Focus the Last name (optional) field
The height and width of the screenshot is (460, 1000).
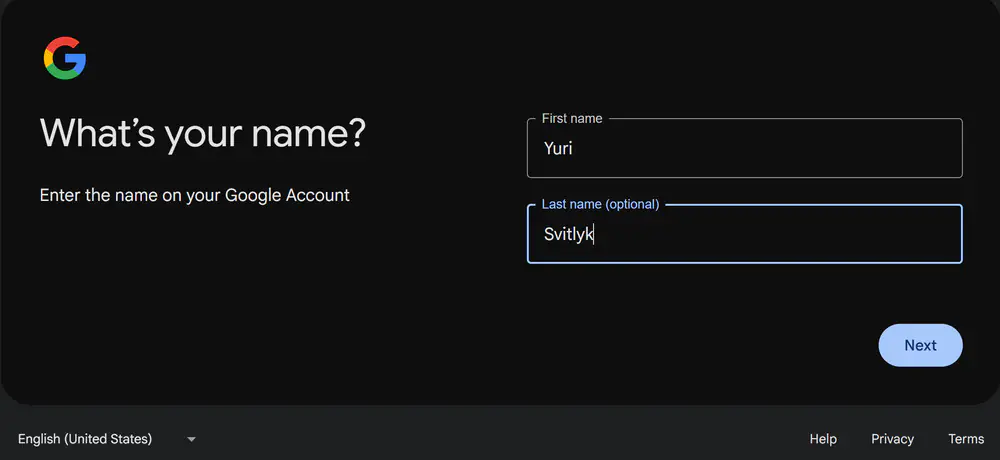(744, 235)
